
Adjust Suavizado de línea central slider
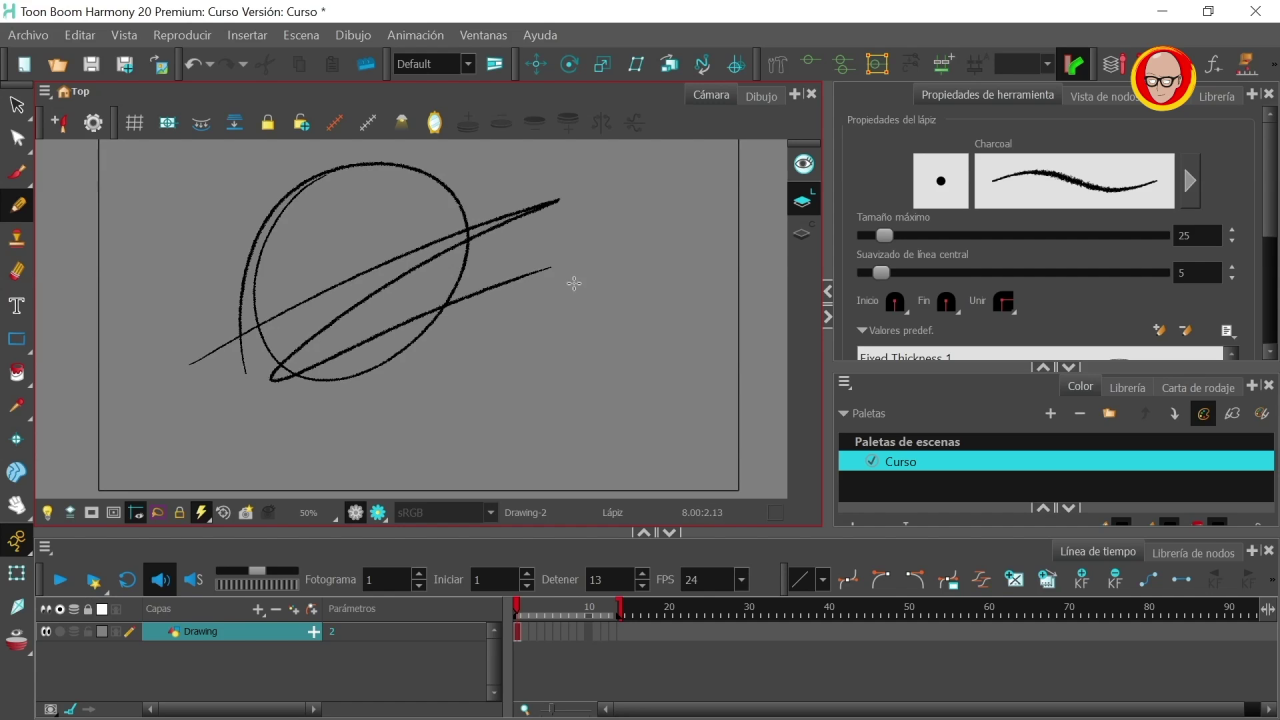point(881,273)
